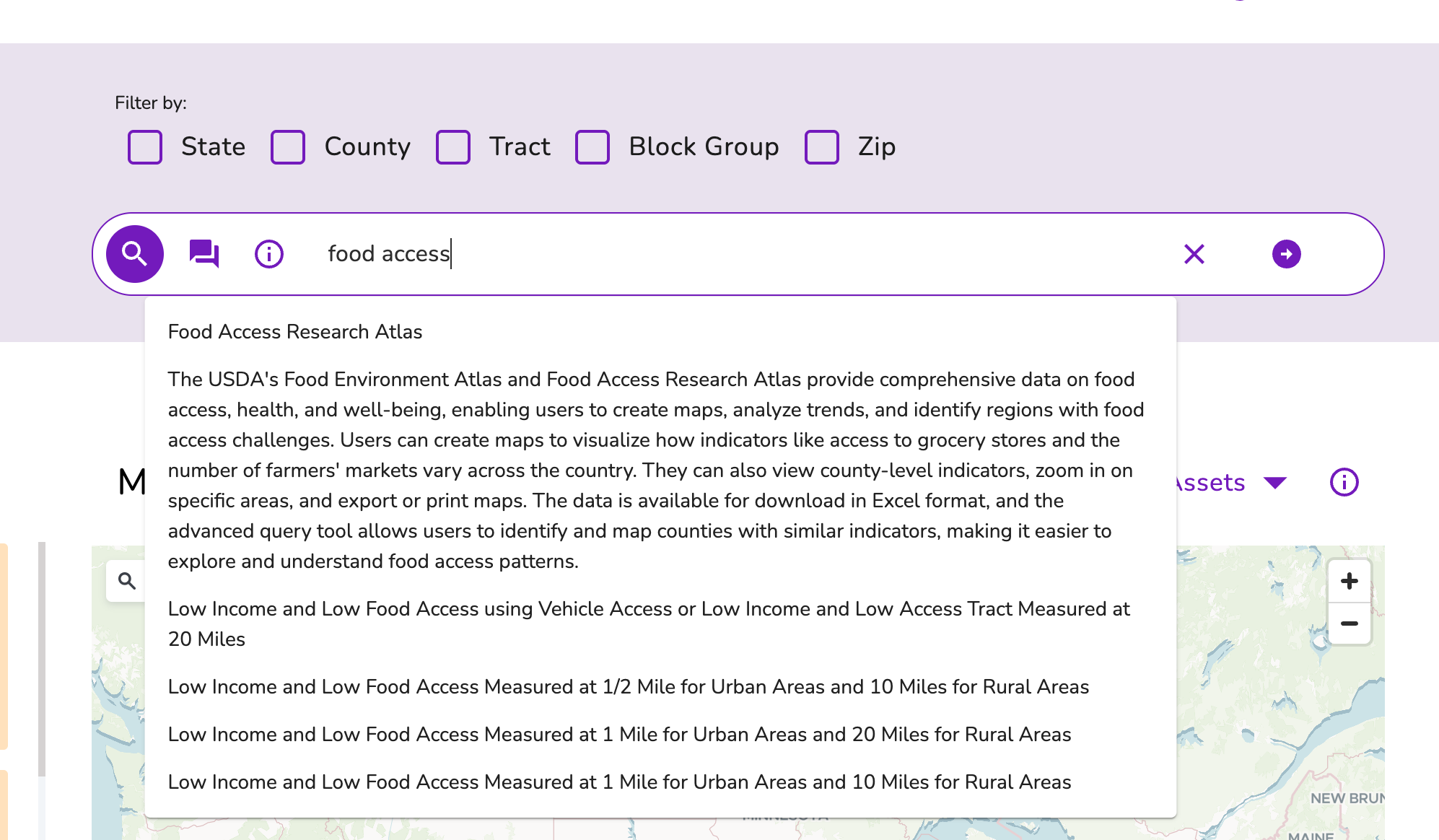This screenshot has width=1439, height=840.
Task: Enable the State filter checkbox
Action: [144, 147]
